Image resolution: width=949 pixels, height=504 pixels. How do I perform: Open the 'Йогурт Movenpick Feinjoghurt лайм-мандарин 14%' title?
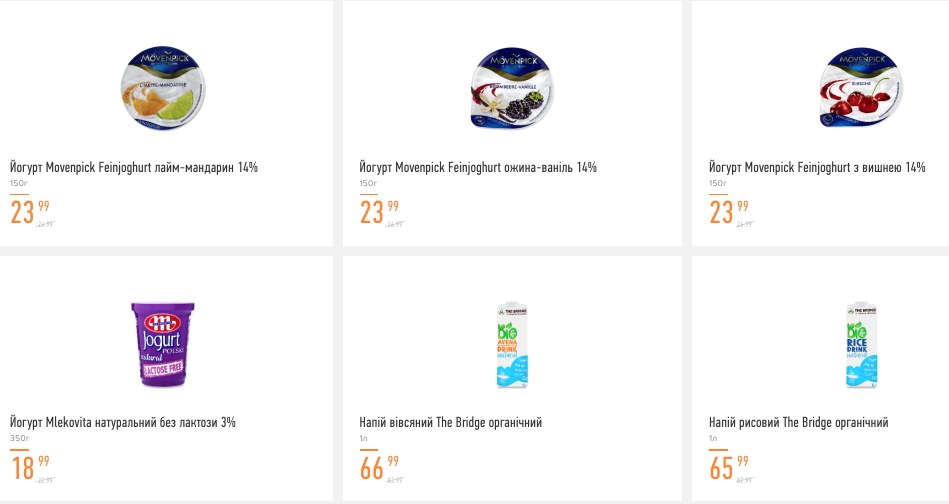point(134,167)
